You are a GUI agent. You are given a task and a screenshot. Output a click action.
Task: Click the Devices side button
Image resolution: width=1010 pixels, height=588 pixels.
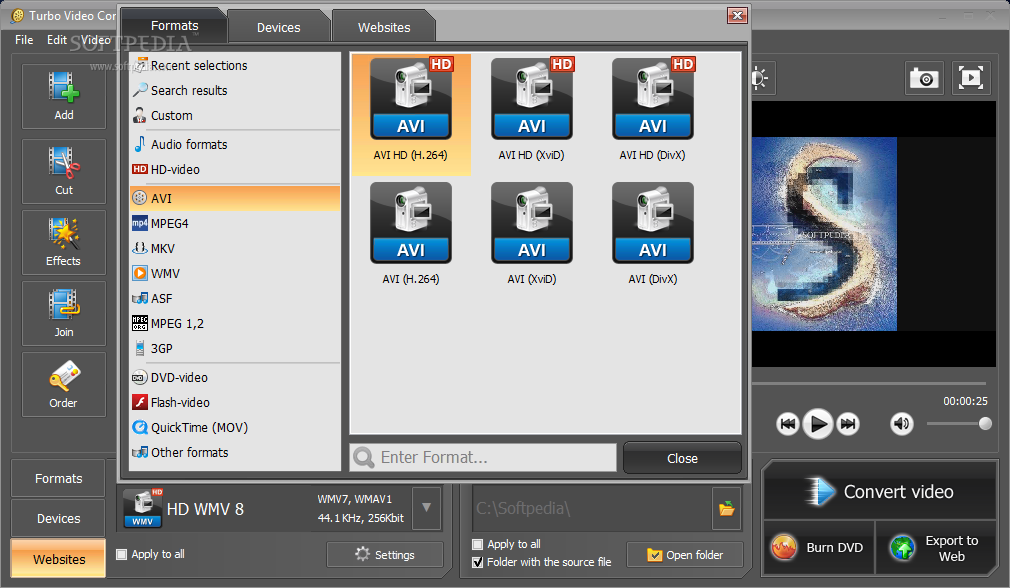[59, 518]
